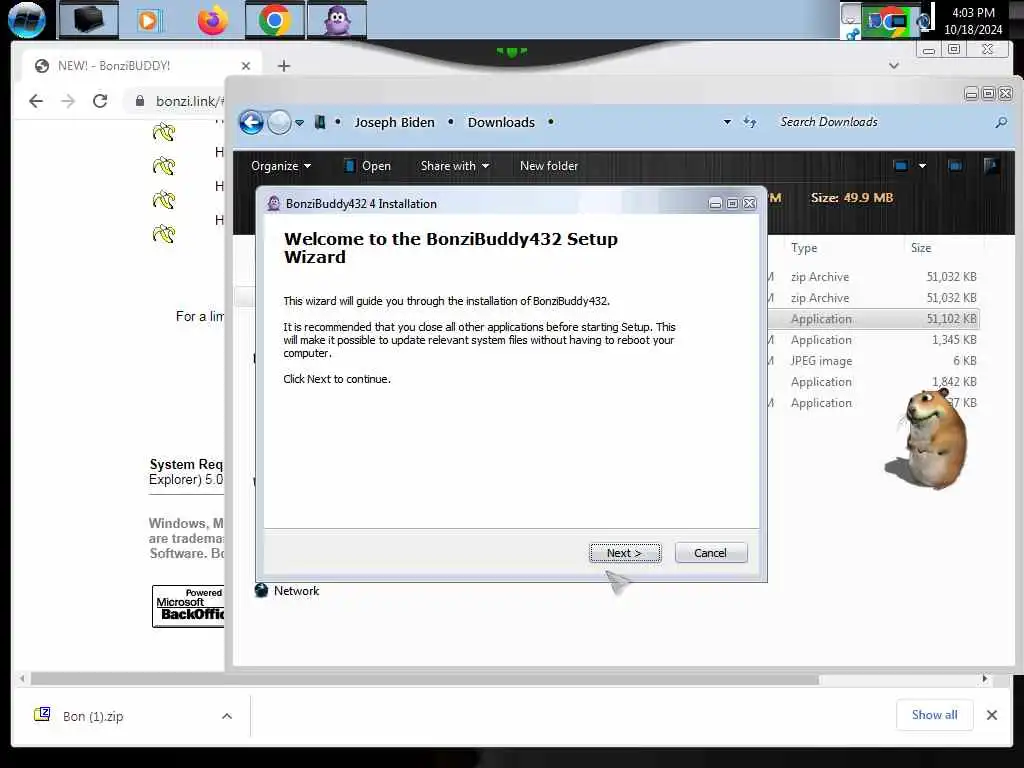The image size is (1024, 768).
Task: Open the black folder taskbar icon
Action: coord(88,20)
